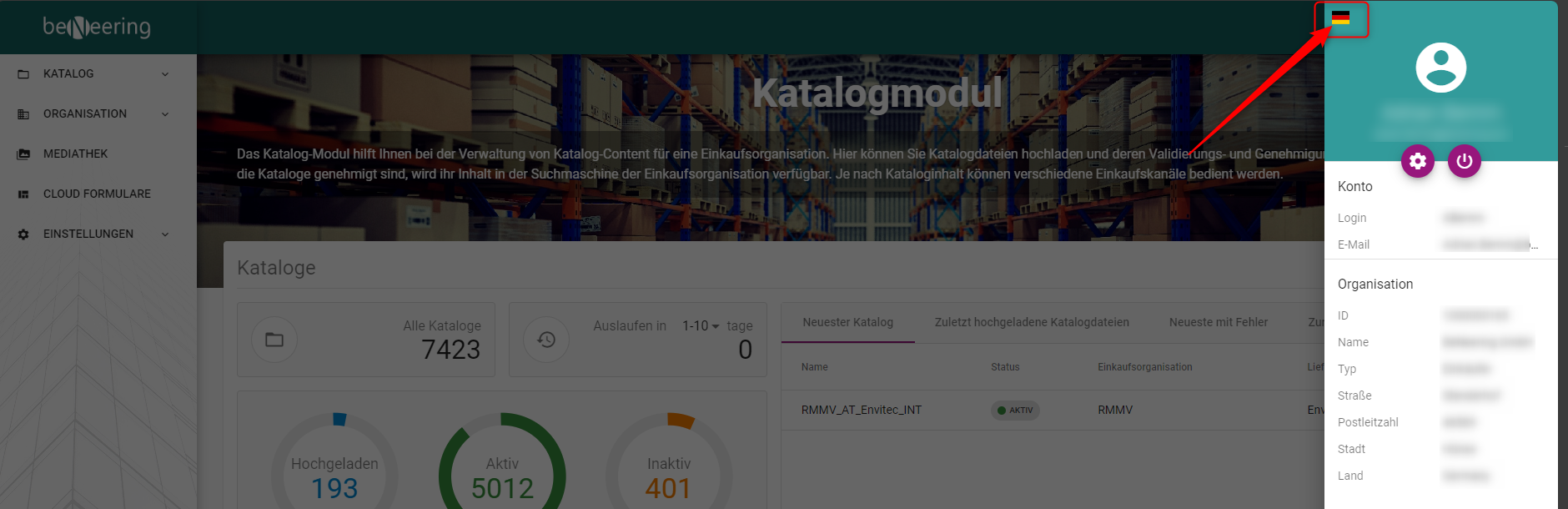Click the Mediathek sidebar icon
The width and height of the screenshot is (1568, 509).
pos(23,154)
